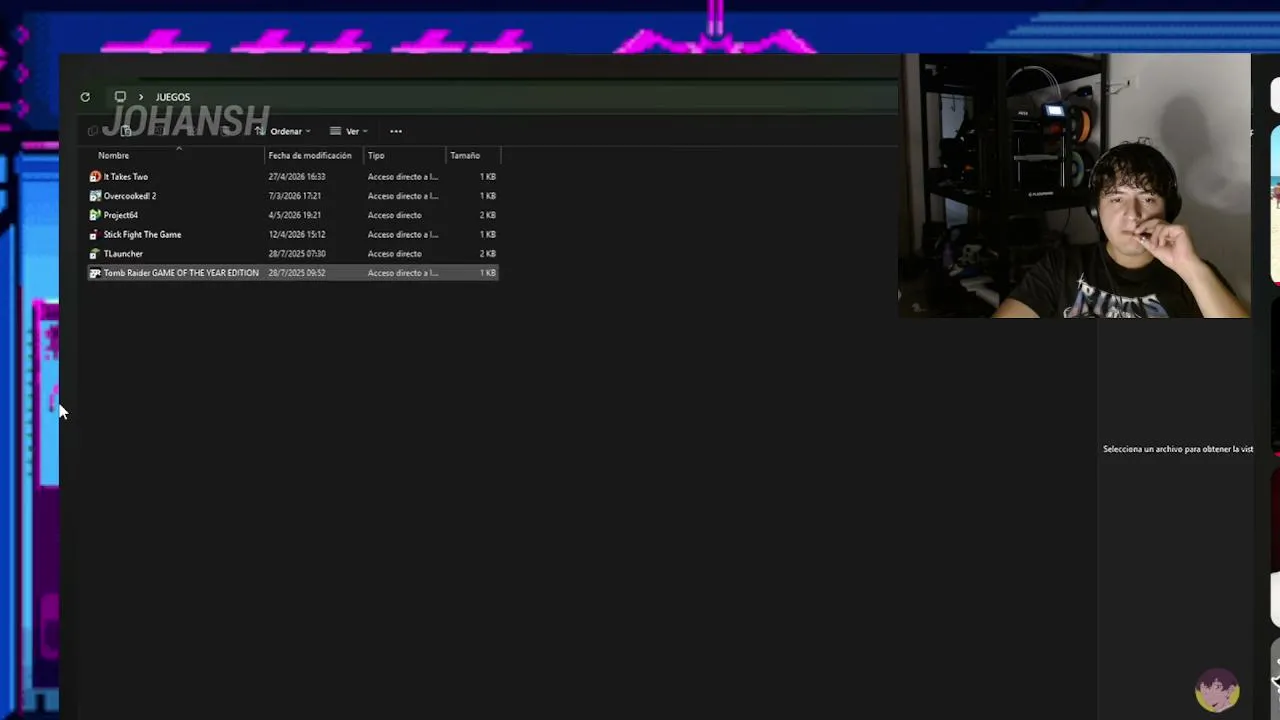The height and width of the screenshot is (720, 1280).
Task: Click the Tipo cell of Stick Fight
Action: pyautogui.click(x=403, y=235)
